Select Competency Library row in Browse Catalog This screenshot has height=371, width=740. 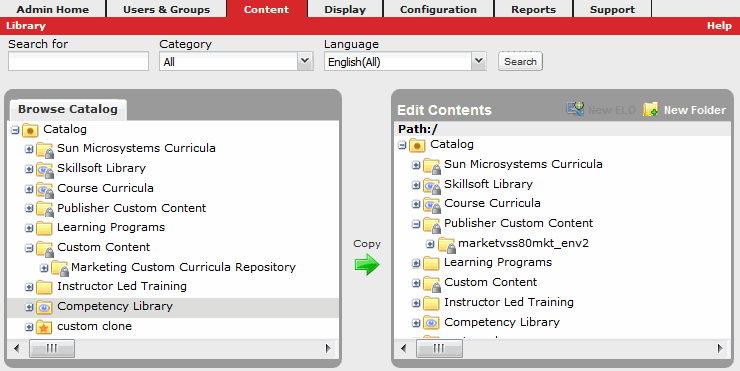click(173, 307)
